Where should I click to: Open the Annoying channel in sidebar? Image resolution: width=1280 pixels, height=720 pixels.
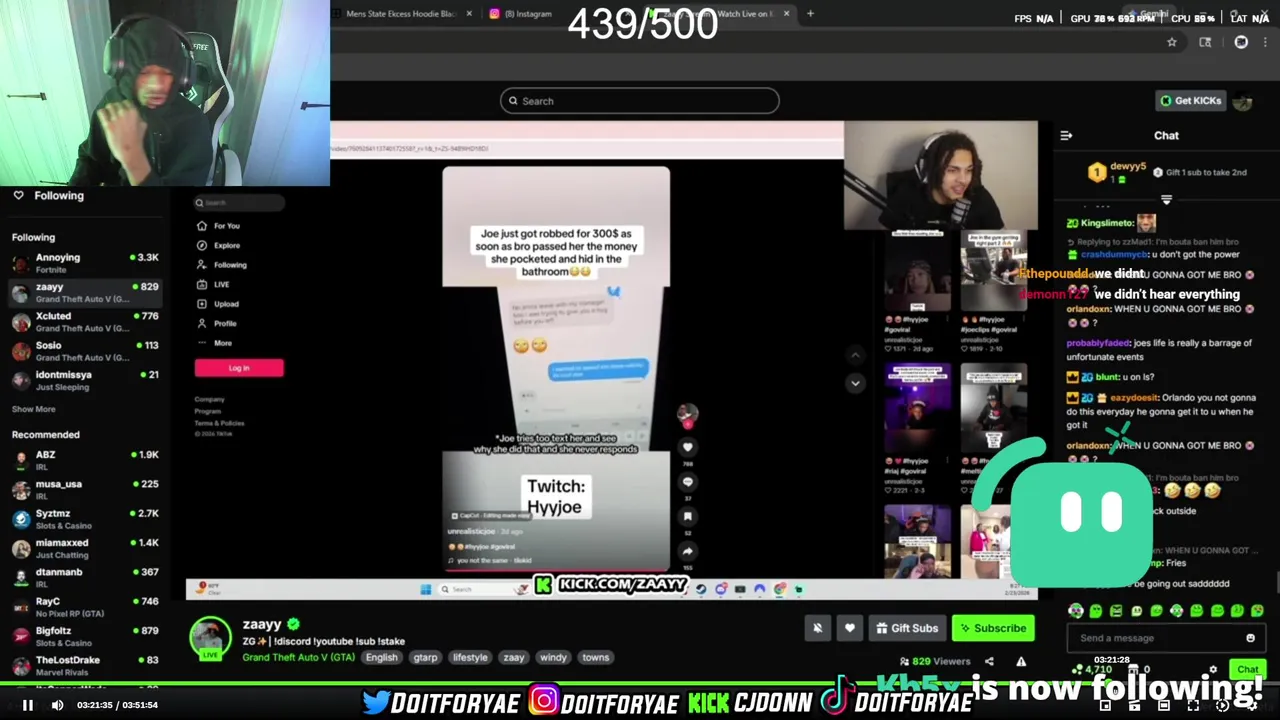(86, 263)
